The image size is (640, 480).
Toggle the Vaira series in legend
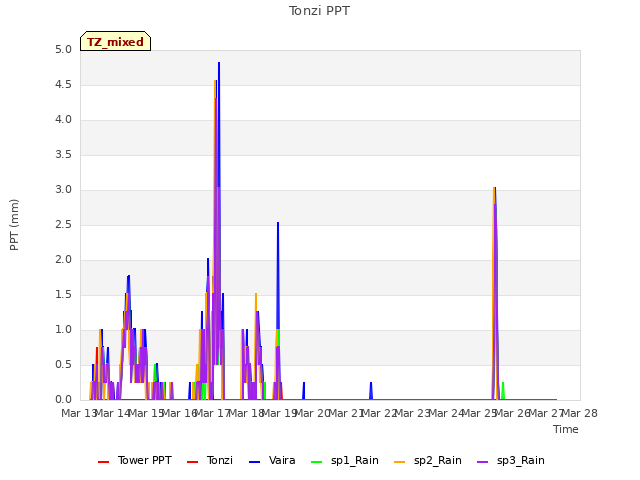(x=272, y=461)
